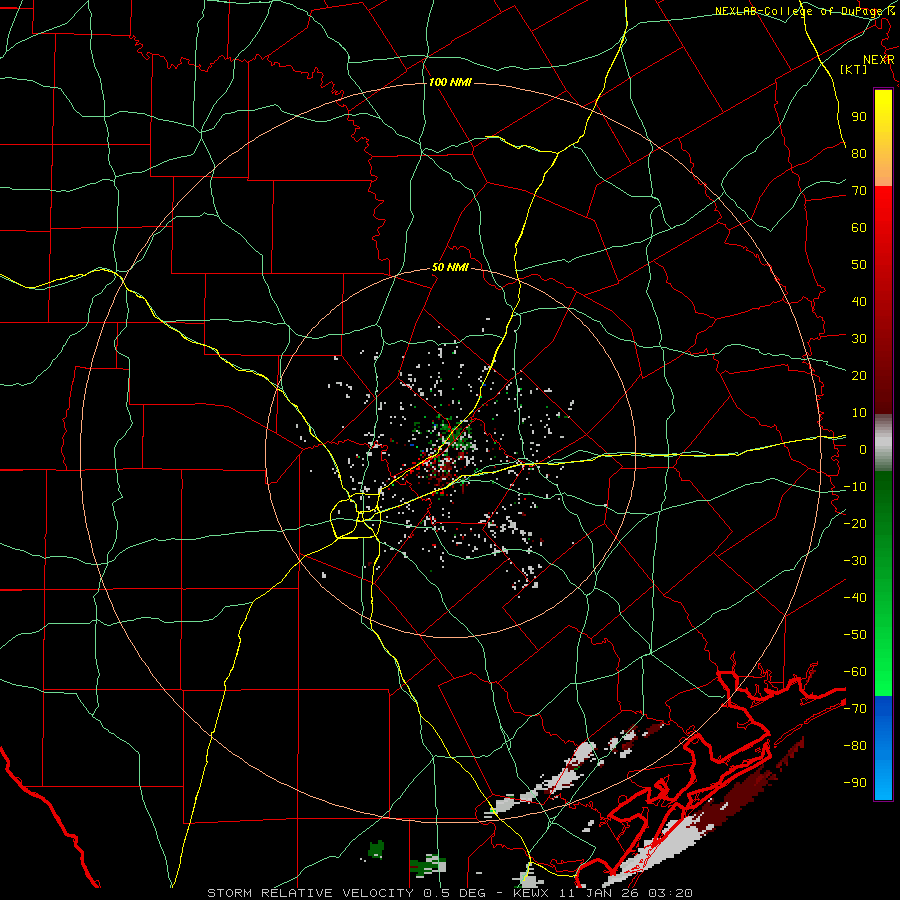Pick the bright red 60-70 color bar segment
Viewport: 900px width, 900px height.
(x=883, y=207)
